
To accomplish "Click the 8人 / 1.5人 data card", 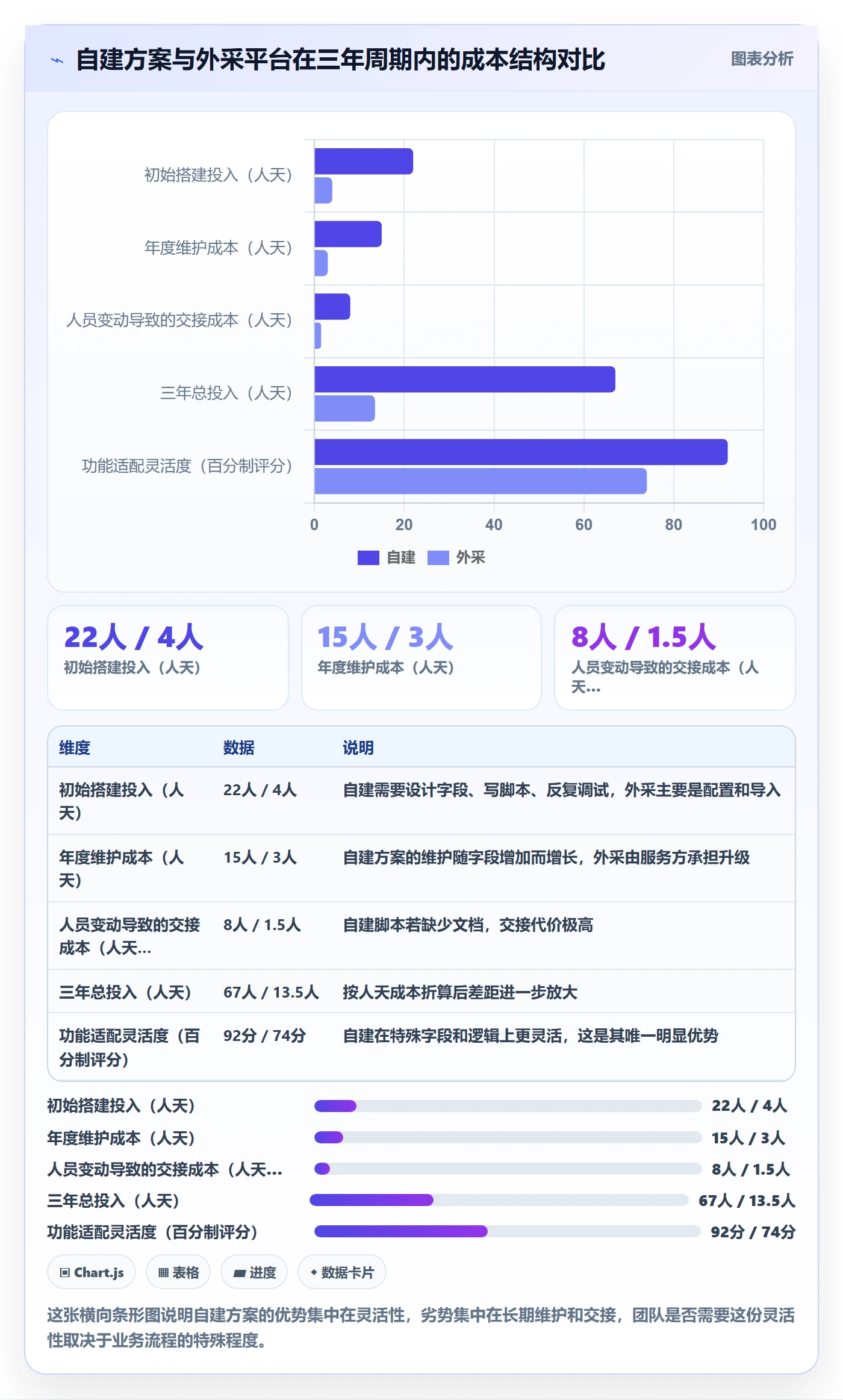I will pyautogui.click(x=675, y=658).
